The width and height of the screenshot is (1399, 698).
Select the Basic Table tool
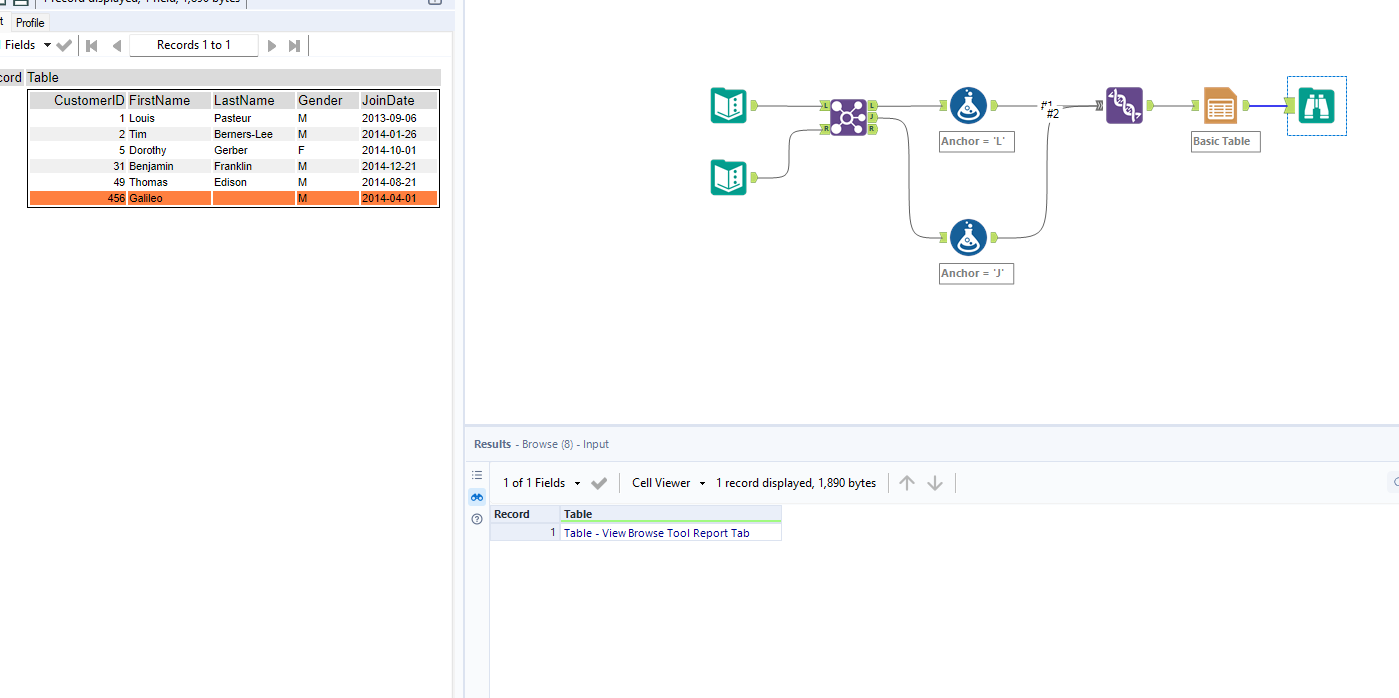coord(1220,104)
